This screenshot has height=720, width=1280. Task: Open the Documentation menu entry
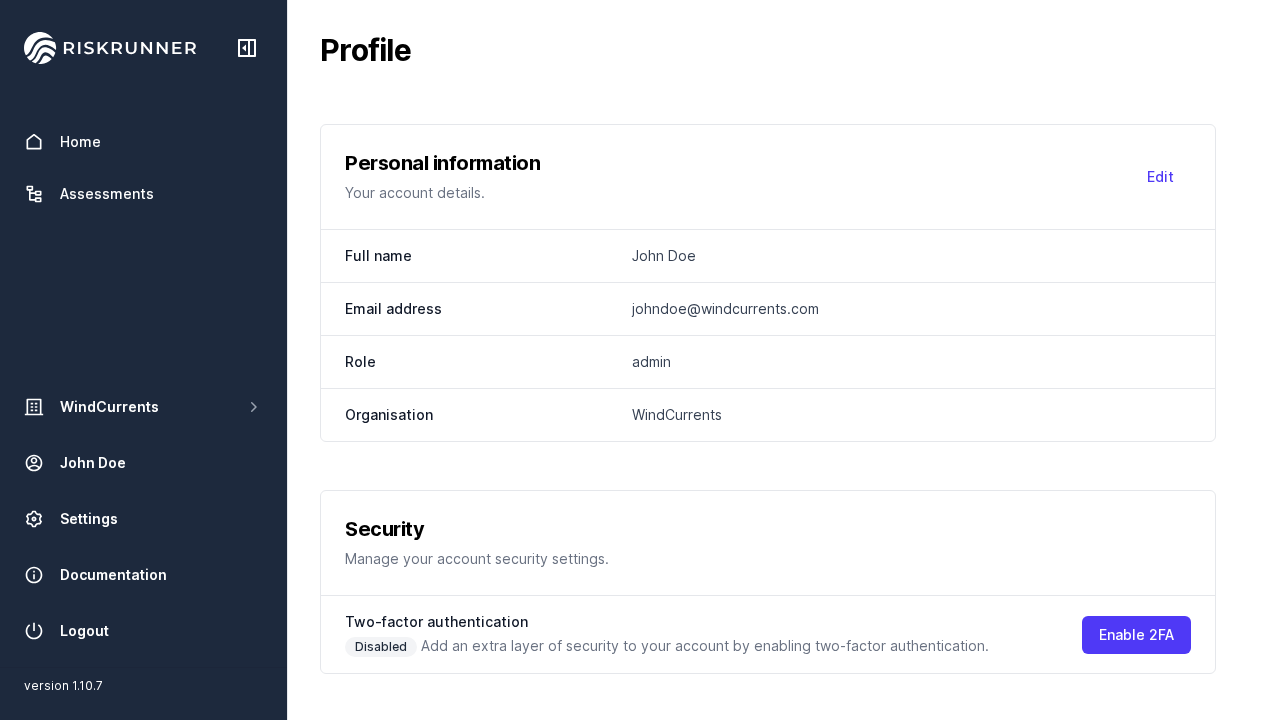[x=113, y=575]
